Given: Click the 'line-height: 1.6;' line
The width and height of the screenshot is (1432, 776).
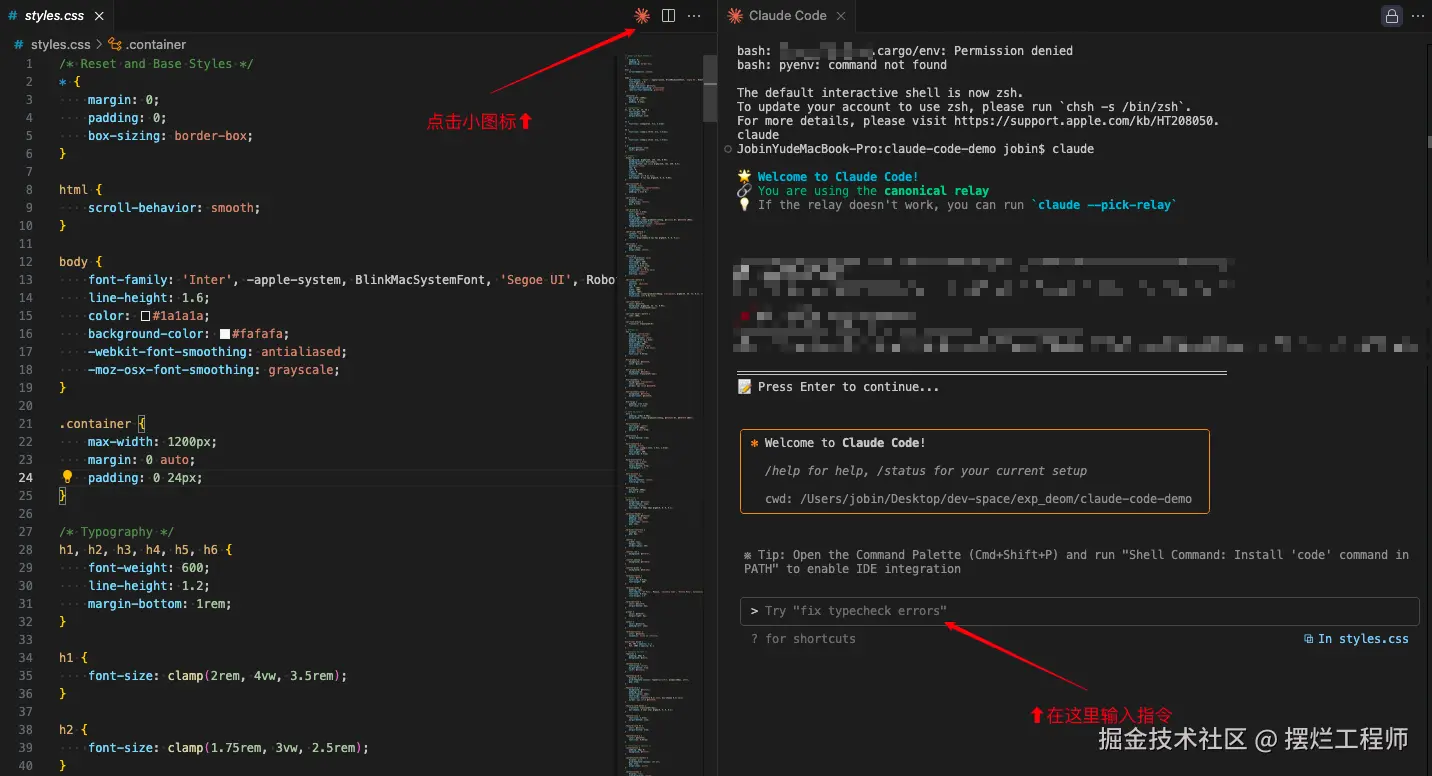Looking at the screenshot, I should [x=149, y=298].
